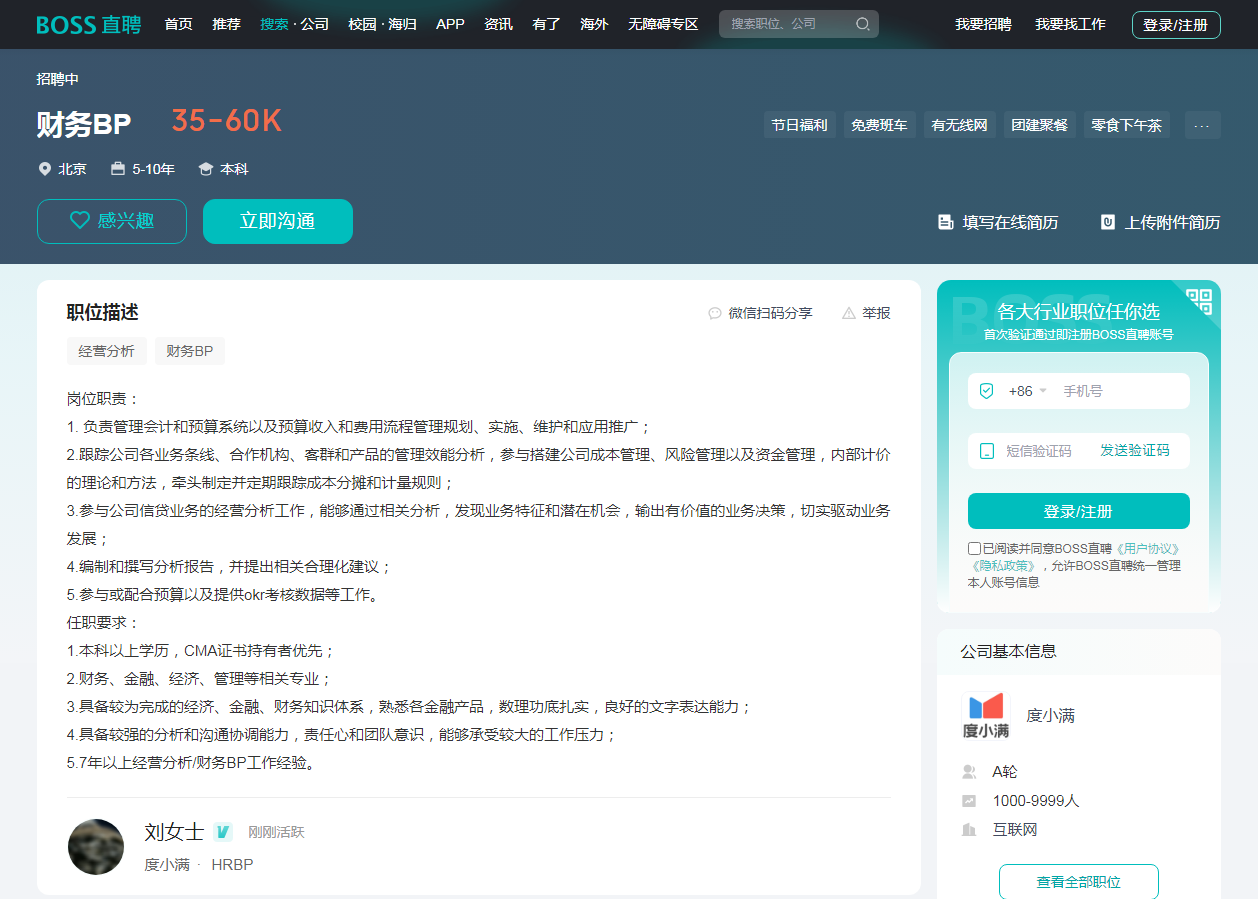
Task: Open APP in the top navigation
Action: coord(450,24)
